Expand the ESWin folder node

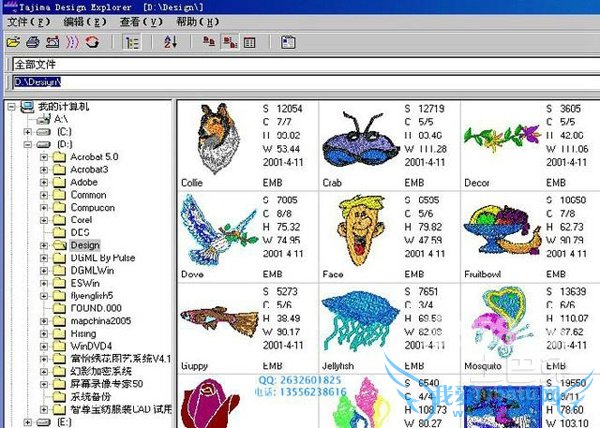pos(44,283)
